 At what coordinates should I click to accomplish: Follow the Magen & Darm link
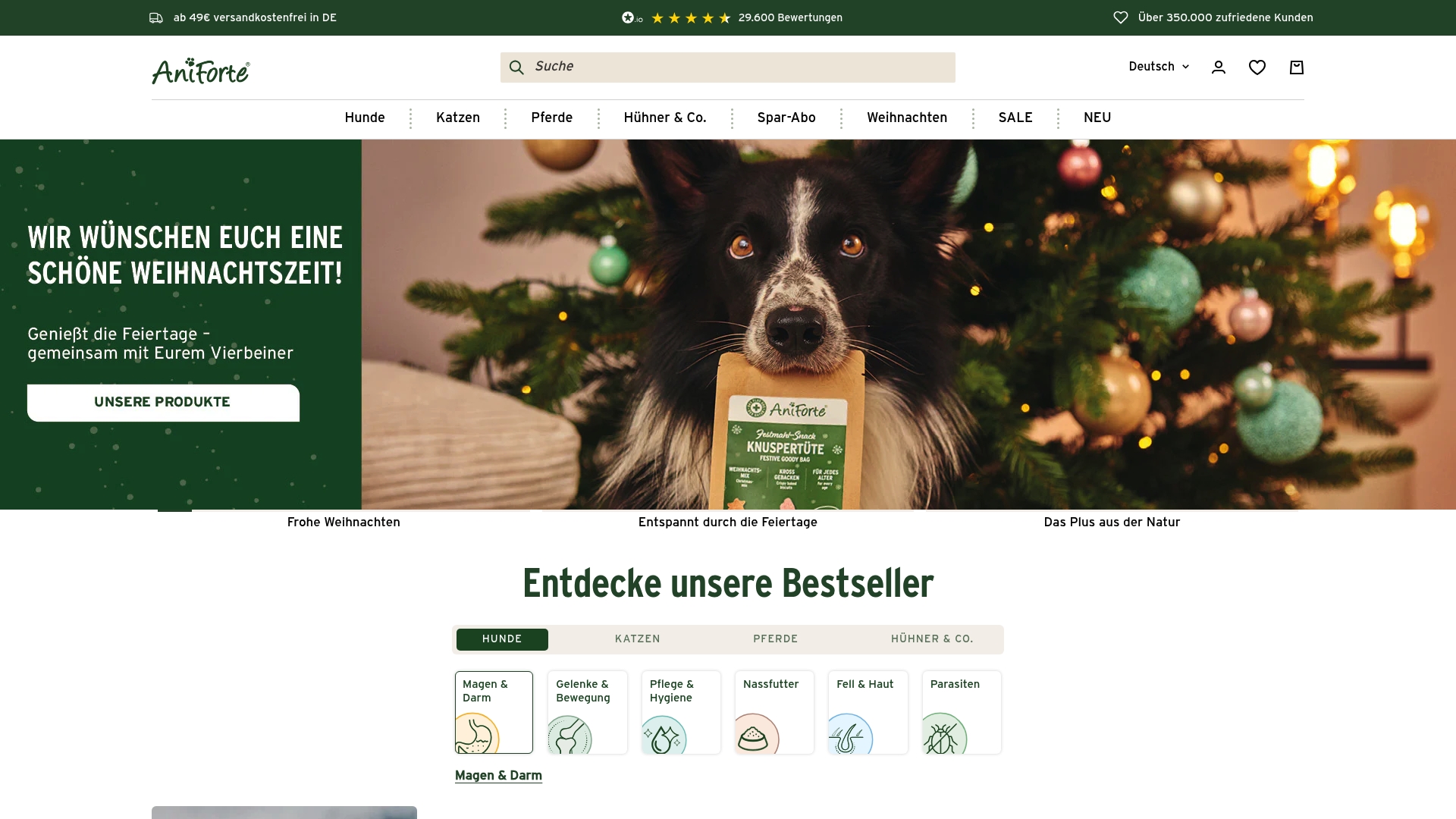497,775
